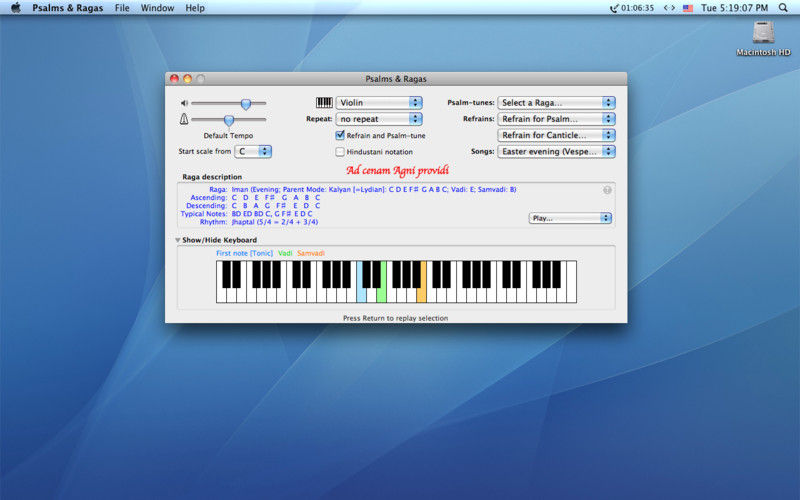Click the phone timer 01:06:35 menu bar item

[x=632, y=8]
